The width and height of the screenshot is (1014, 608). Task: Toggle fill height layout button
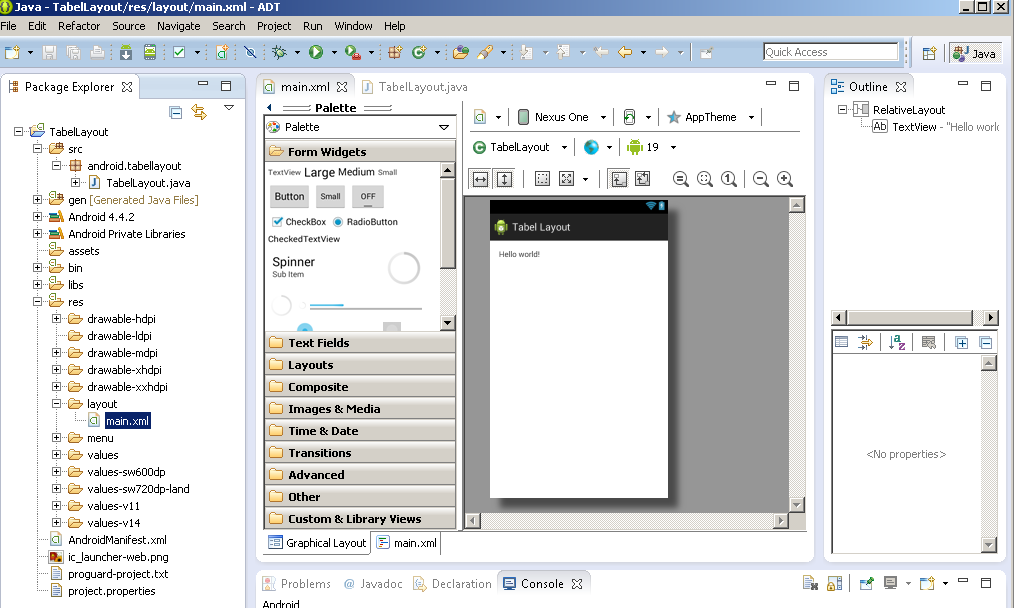(504, 179)
